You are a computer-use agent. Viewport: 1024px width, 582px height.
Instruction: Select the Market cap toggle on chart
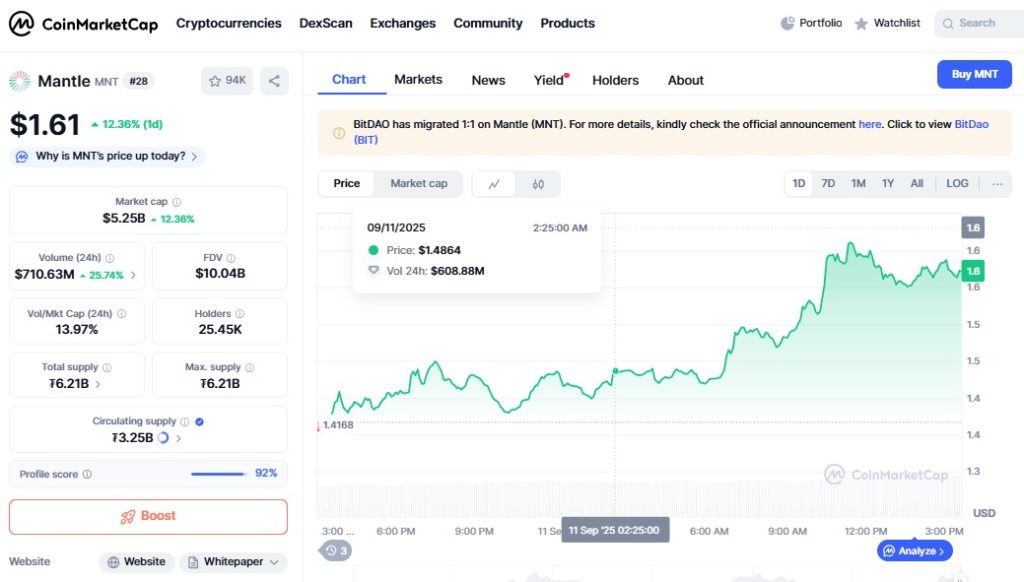point(419,184)
